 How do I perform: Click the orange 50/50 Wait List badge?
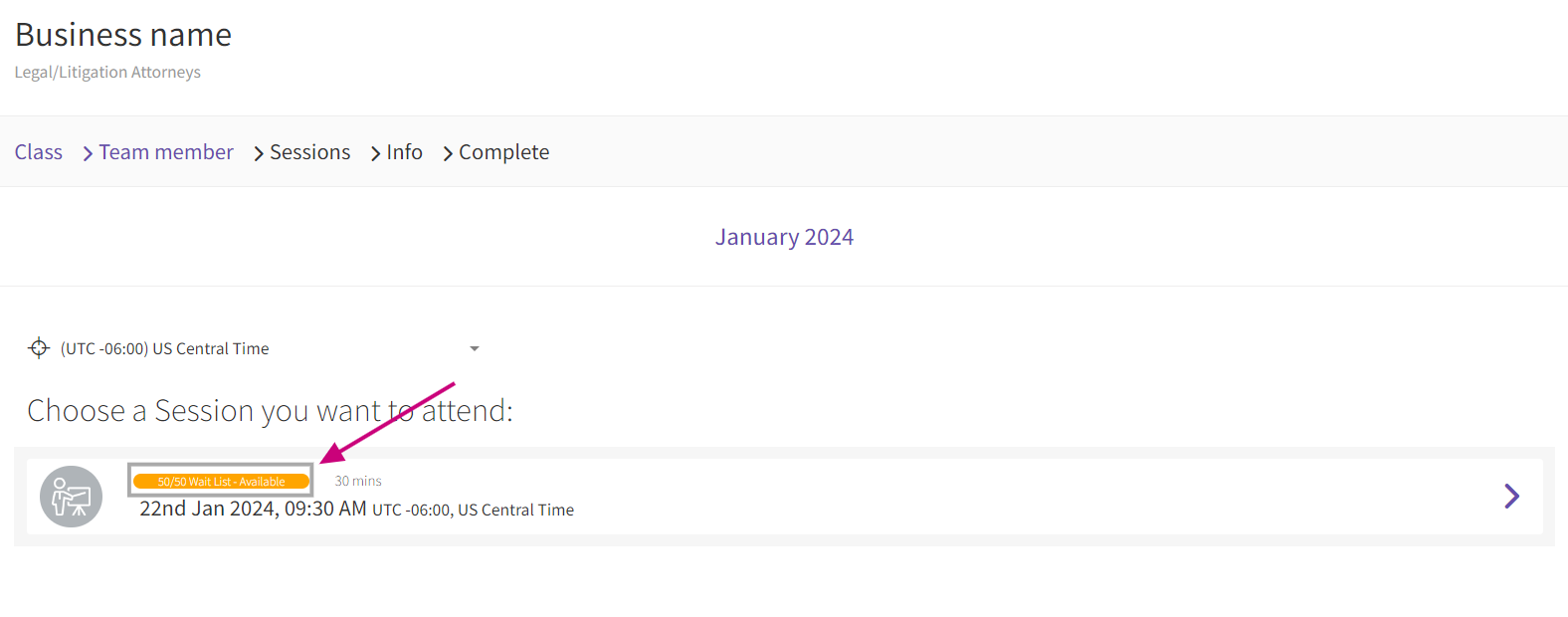221,482
